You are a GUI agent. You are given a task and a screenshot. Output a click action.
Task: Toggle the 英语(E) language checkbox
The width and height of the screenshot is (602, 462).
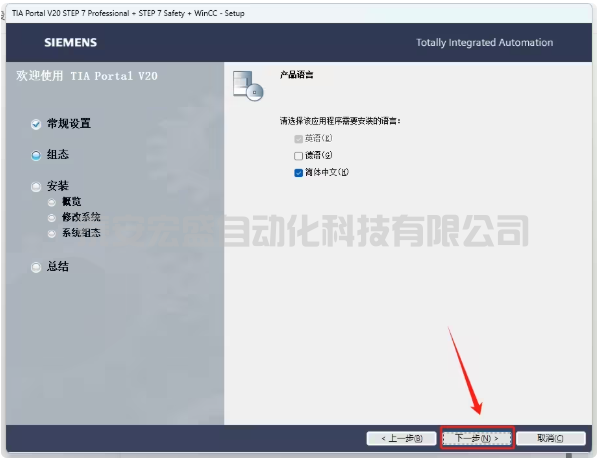point(298,139)
